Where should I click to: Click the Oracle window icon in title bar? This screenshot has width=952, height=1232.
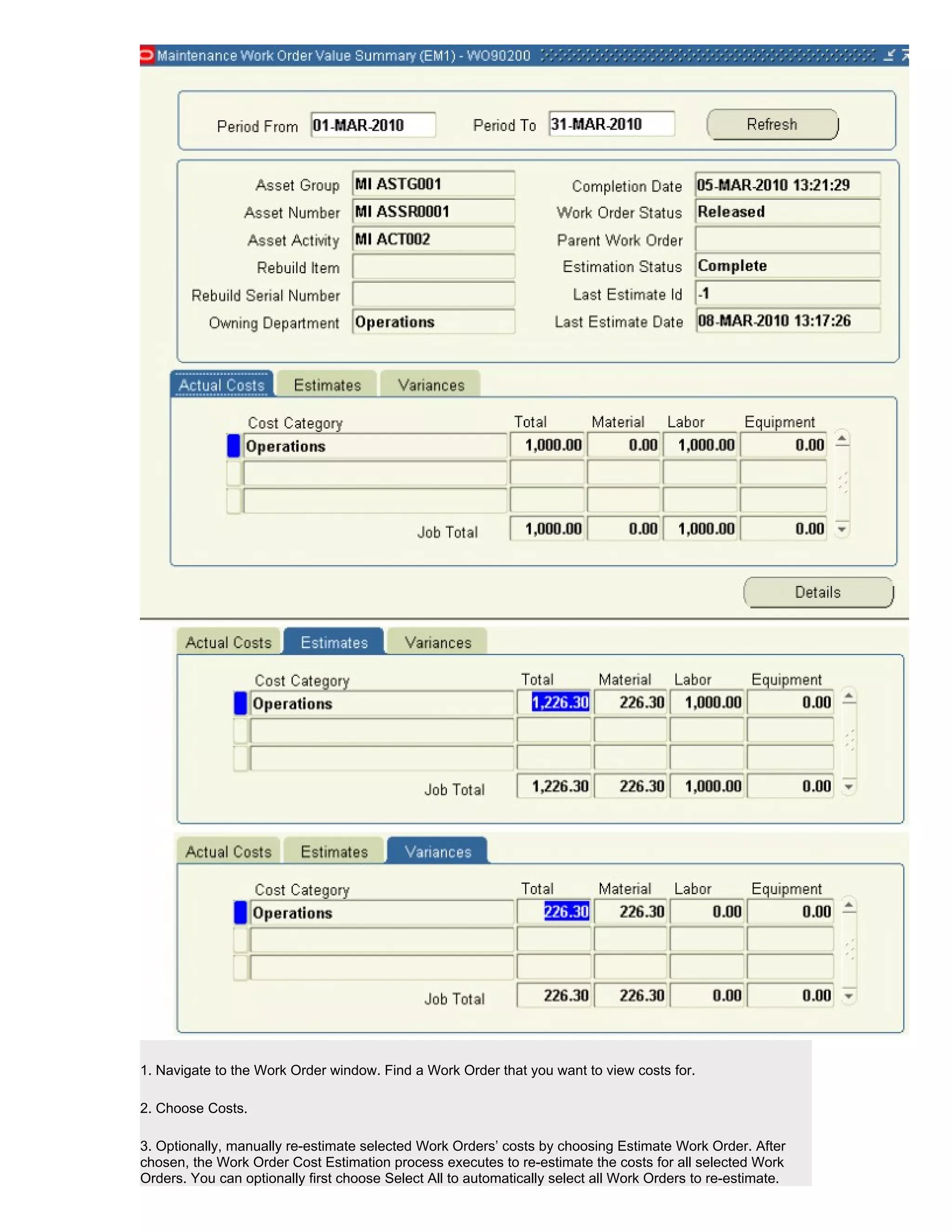pos(146,55)
